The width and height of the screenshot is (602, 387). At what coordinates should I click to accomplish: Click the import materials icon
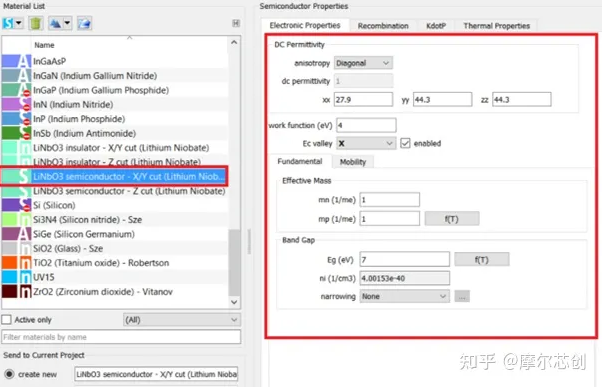(55, 23)
